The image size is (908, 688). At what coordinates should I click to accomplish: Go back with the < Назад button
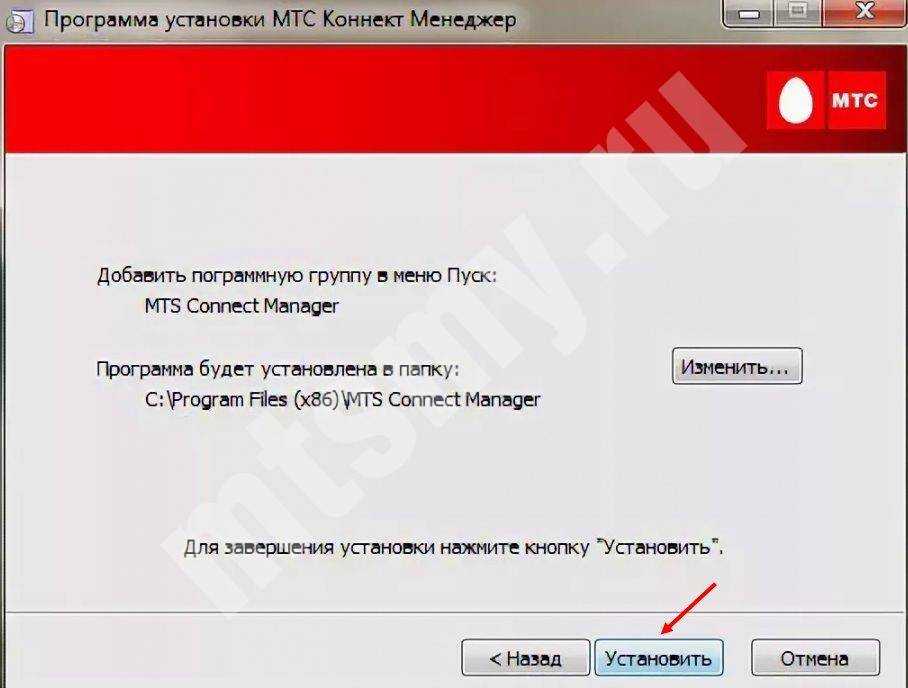pyautogui.click(x=525, y=658)
